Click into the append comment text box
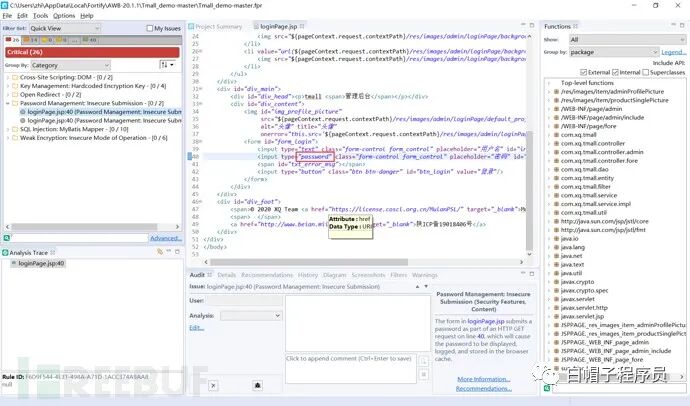The image size is (690, 406). (350, 368)
